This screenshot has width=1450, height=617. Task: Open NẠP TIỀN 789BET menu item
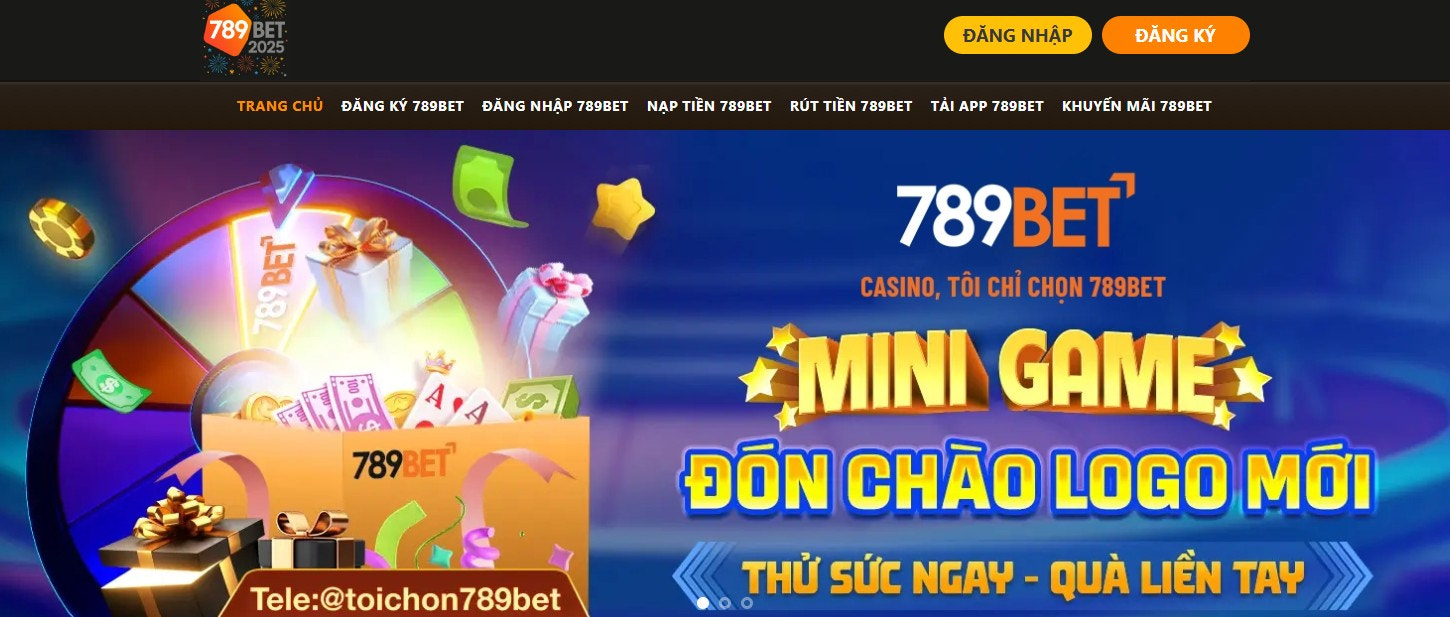pos(709,106)
